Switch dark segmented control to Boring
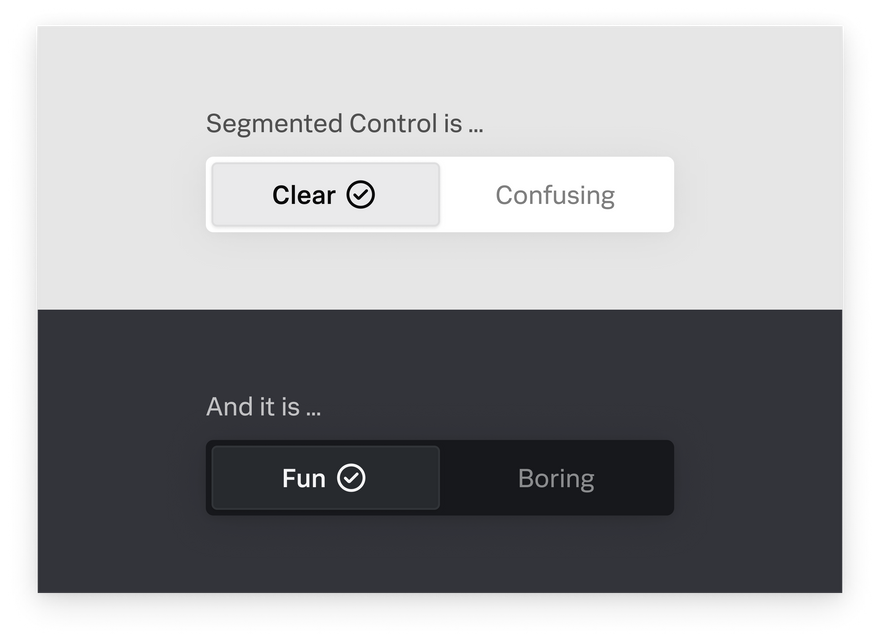The width and height of the screenshot is (880, 642). (x=555, y=478)
